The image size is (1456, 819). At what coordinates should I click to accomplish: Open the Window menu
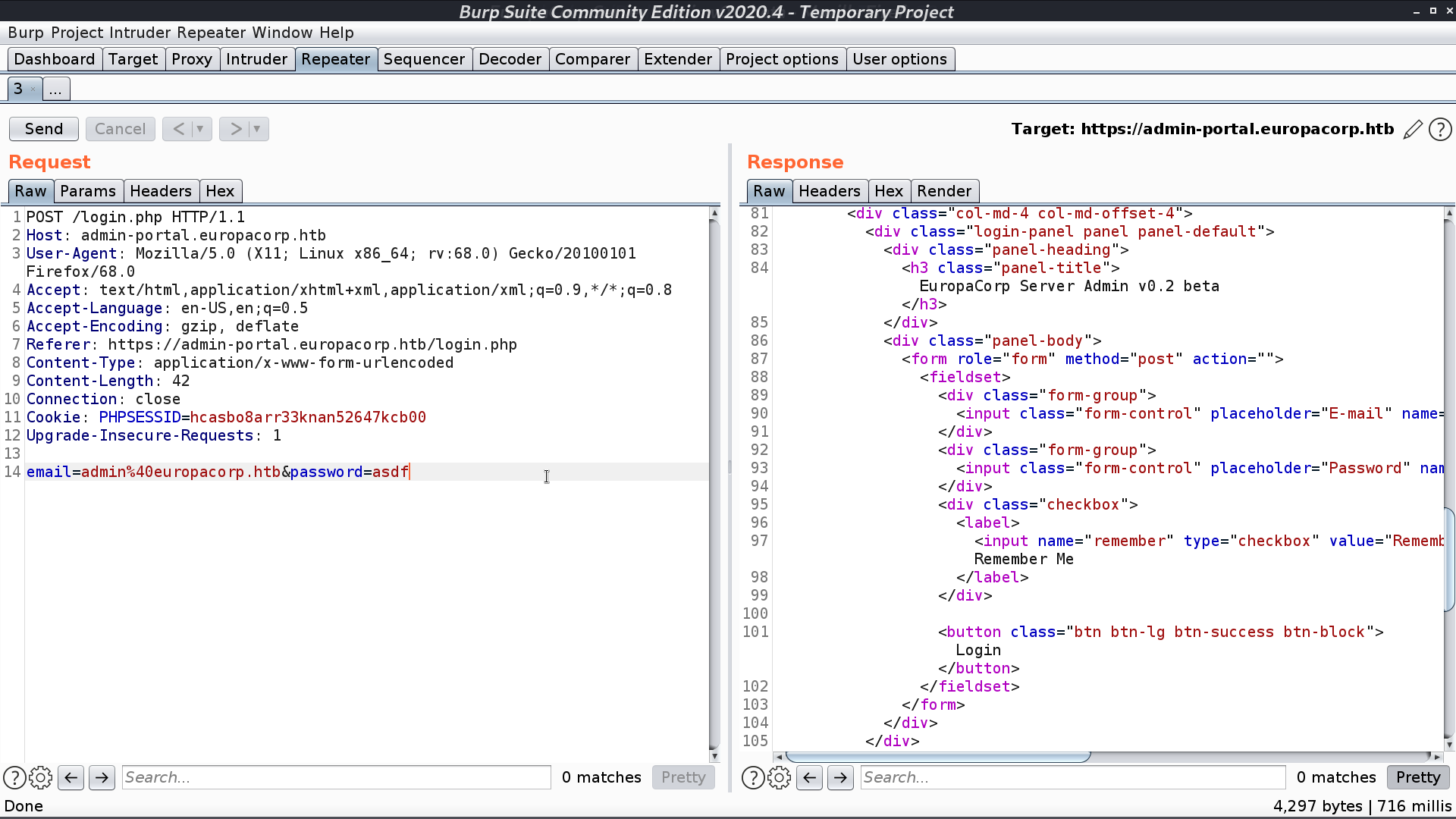(282, 33)
